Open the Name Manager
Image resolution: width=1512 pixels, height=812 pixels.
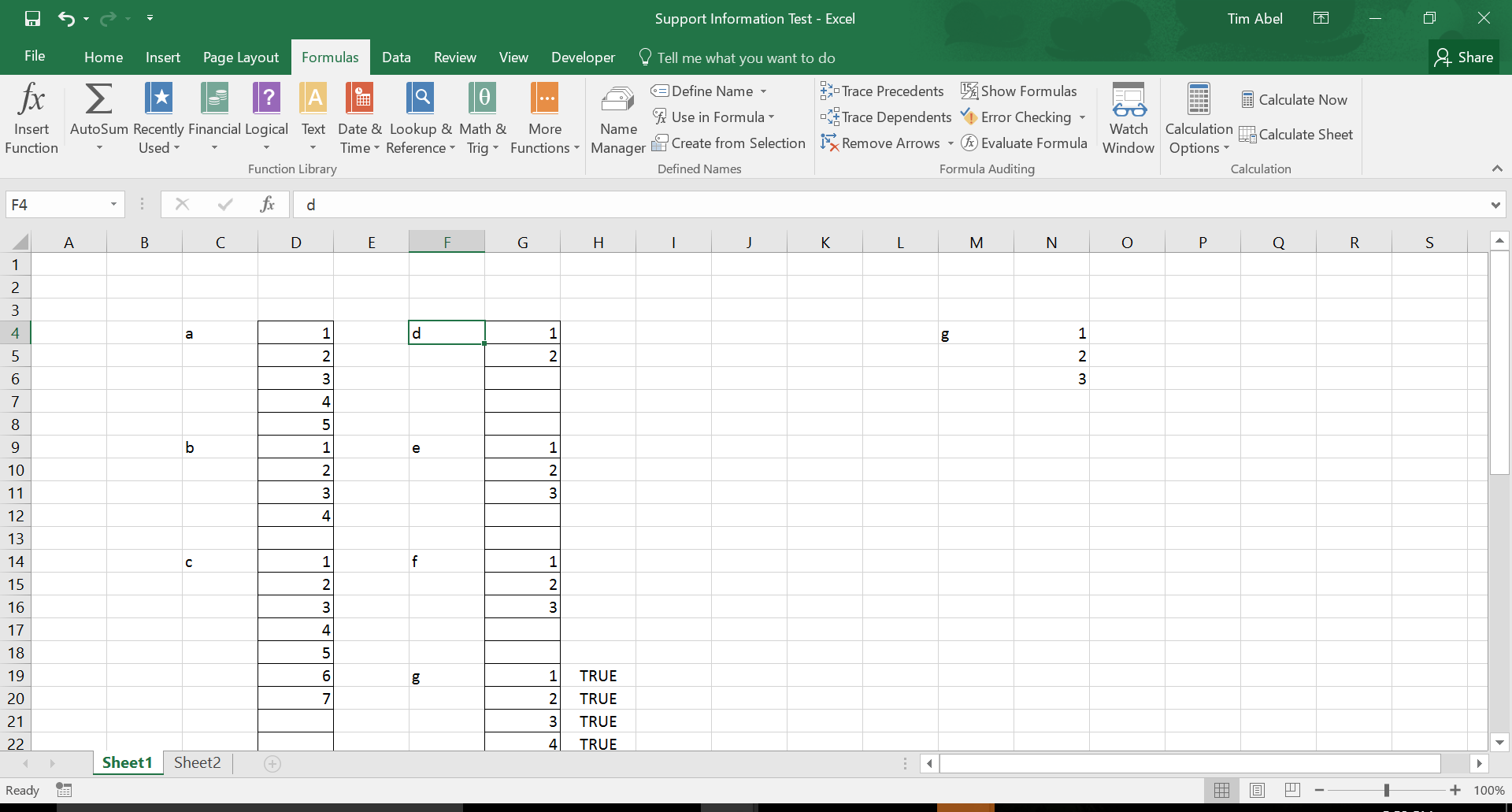[x=618, y=118]
